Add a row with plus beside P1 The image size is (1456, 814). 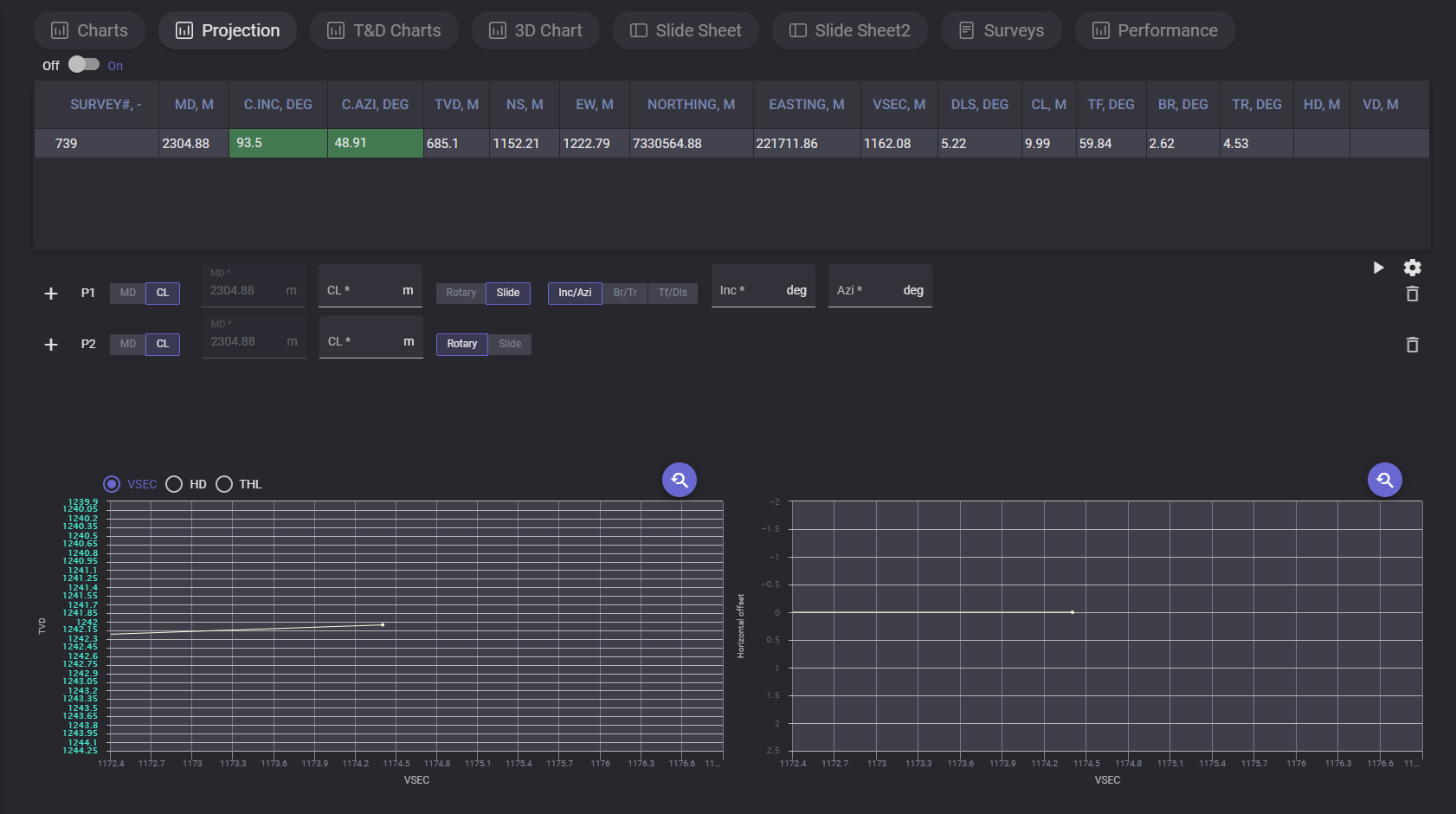point(51,294)
